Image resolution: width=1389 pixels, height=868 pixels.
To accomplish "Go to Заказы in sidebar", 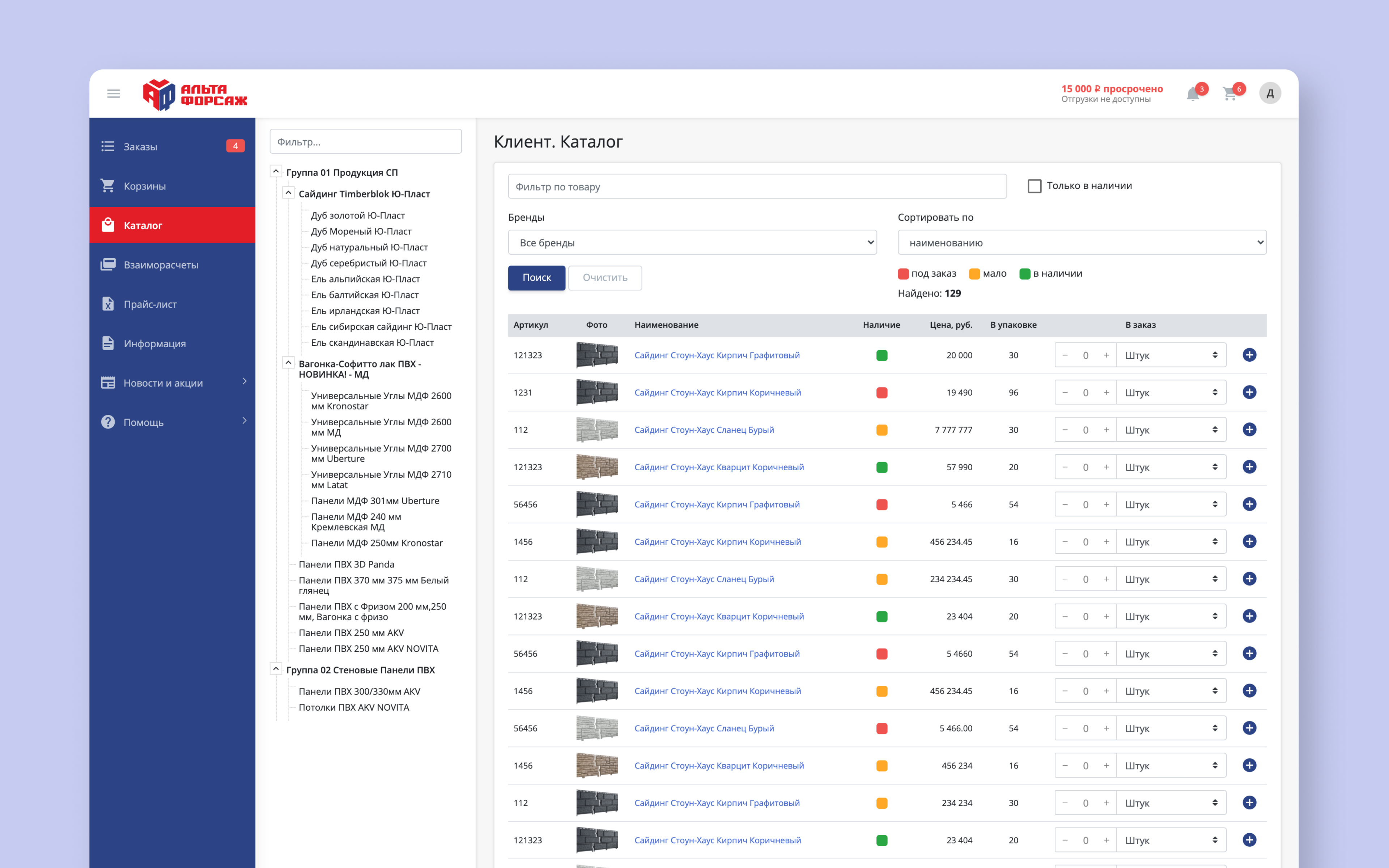I will [140, 146].
